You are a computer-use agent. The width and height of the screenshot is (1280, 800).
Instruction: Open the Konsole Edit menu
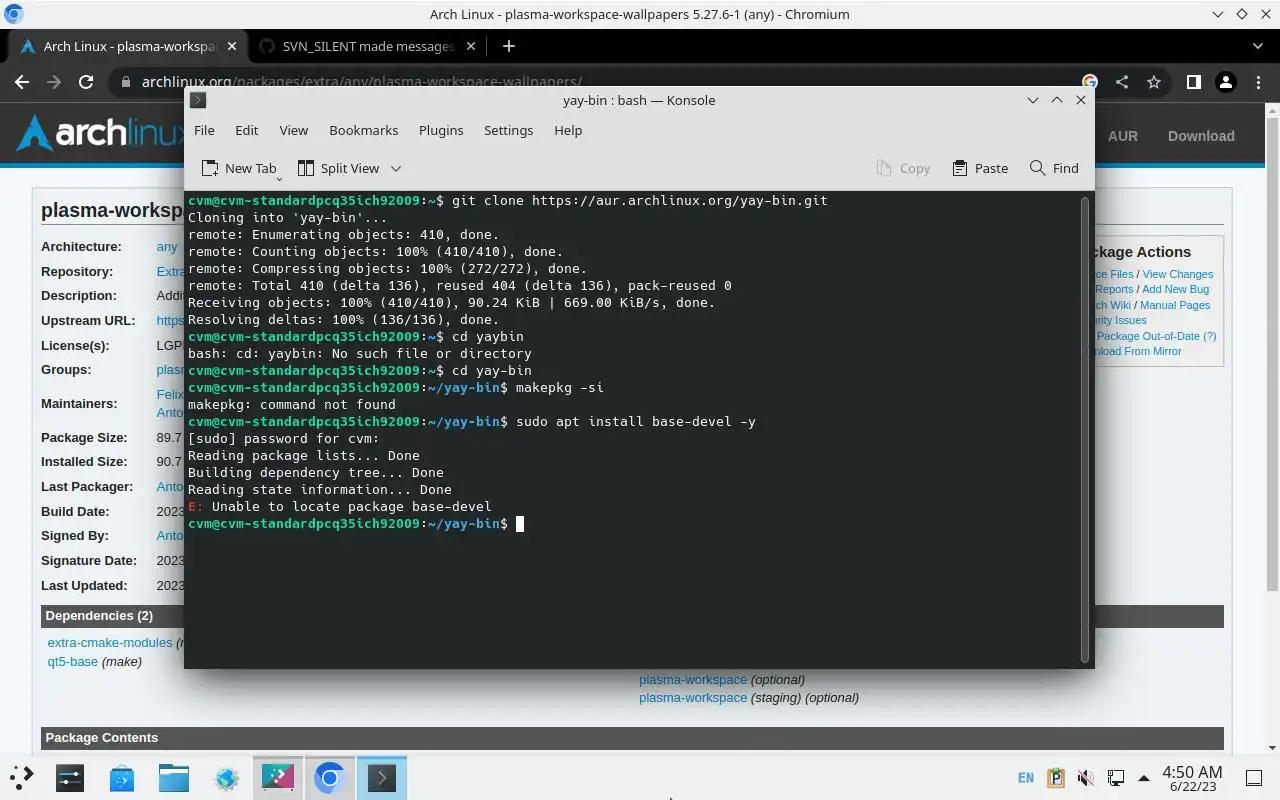click(246, 130)
